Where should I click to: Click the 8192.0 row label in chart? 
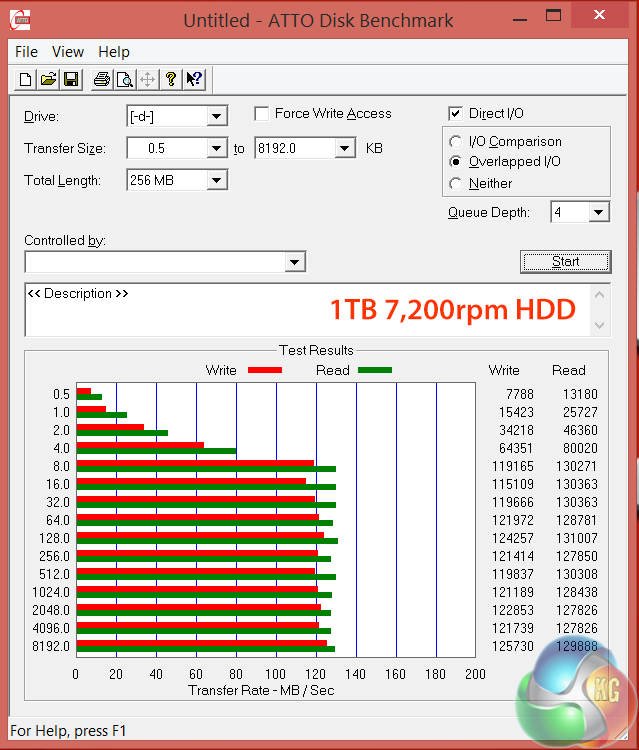[51, 646]
